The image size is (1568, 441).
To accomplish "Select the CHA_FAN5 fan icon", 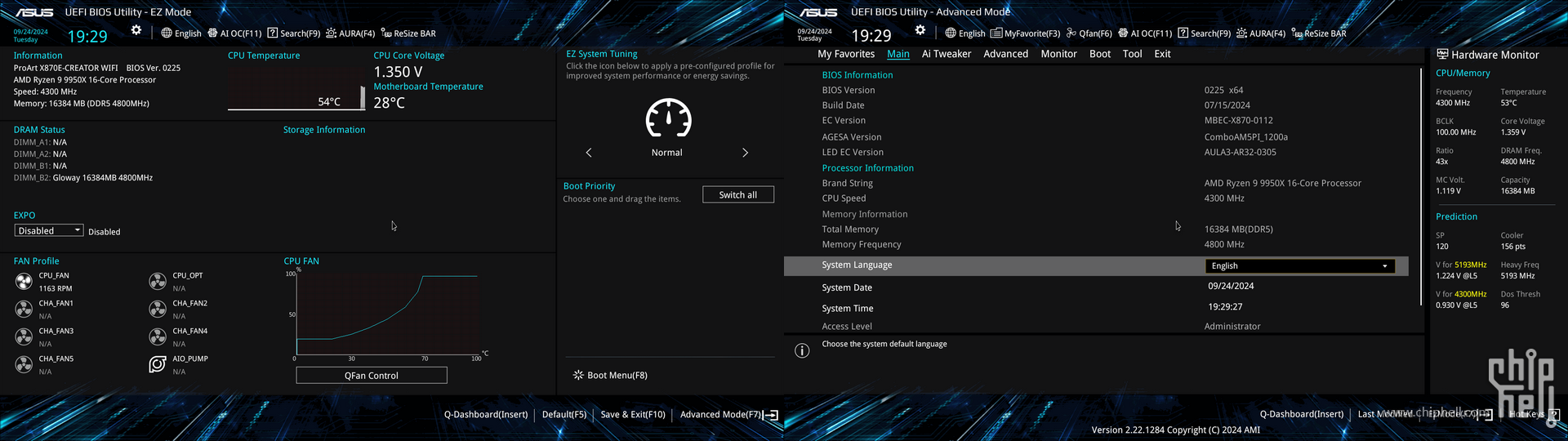I will pos(24,364).
